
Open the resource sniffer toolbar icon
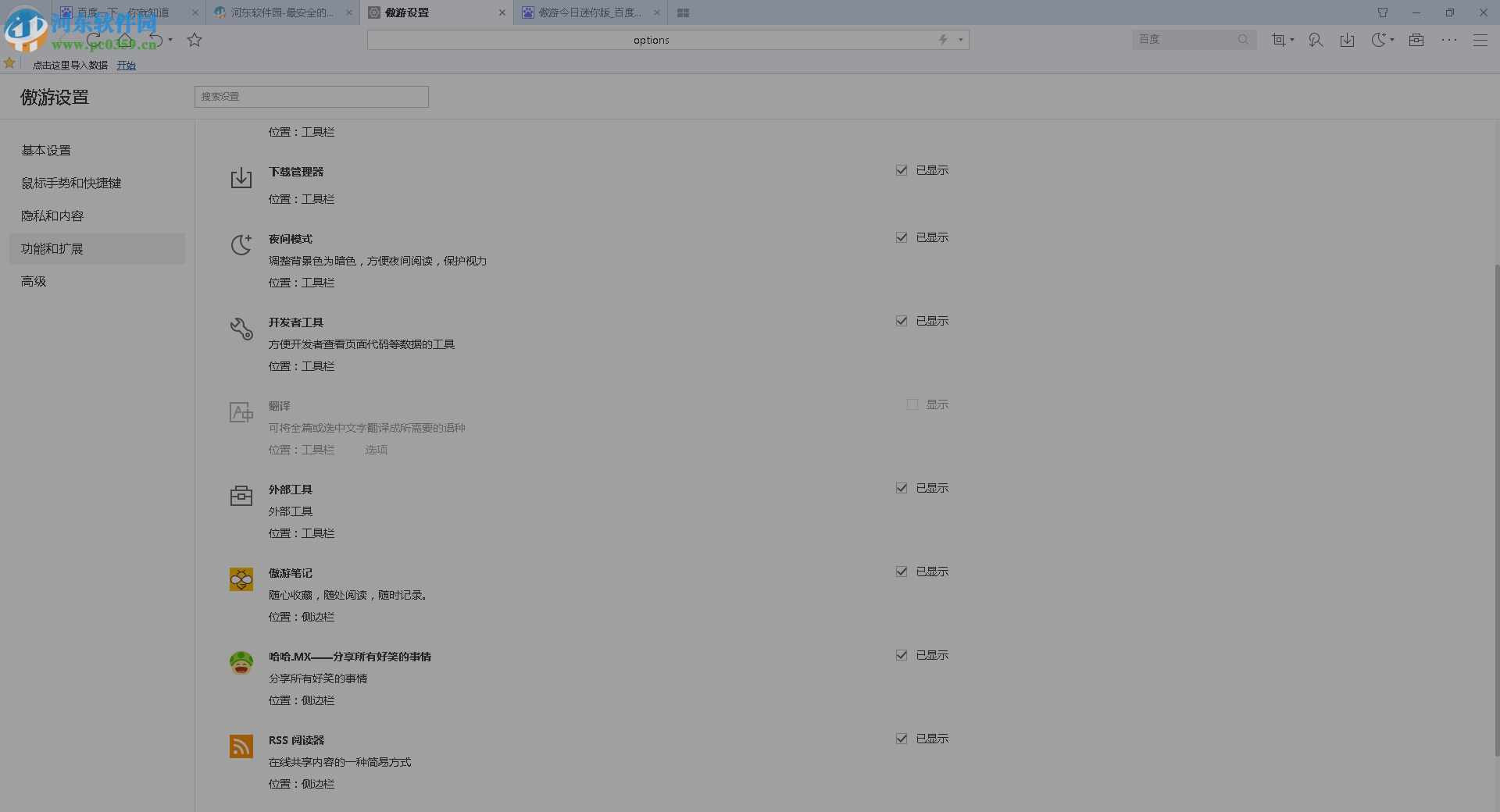pyautogui.click(x=1316, y=40)
